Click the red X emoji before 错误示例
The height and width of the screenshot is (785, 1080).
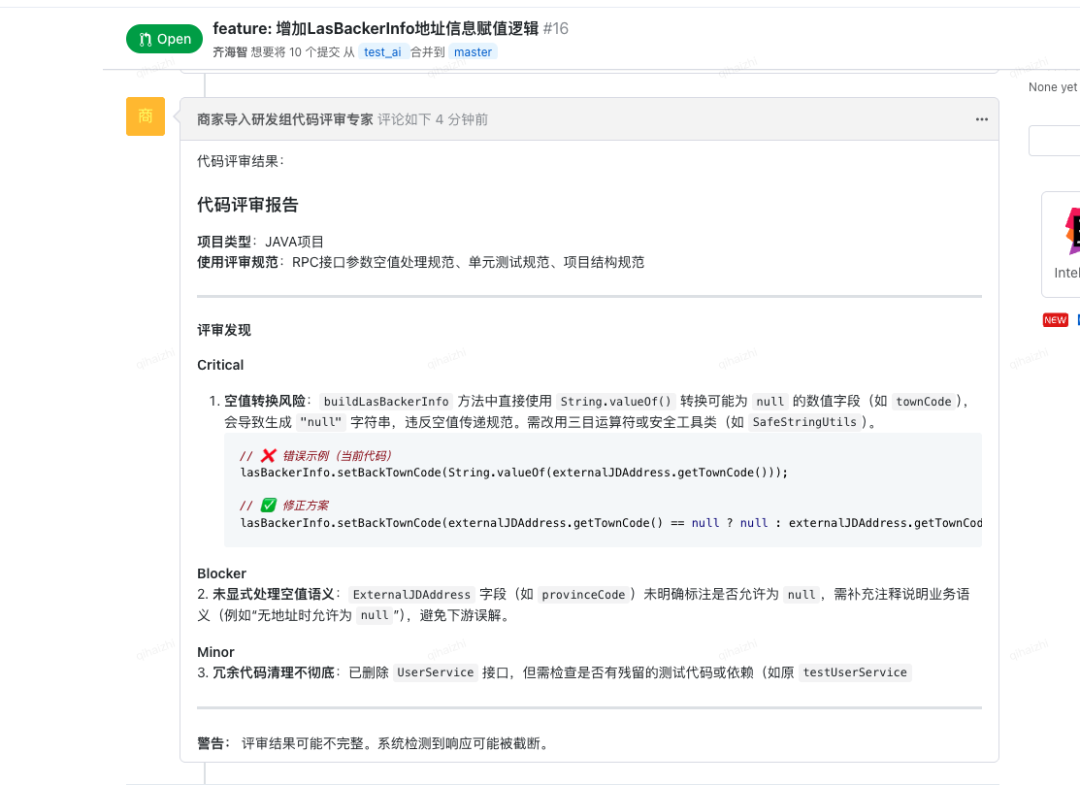click(x=269, y=455)
